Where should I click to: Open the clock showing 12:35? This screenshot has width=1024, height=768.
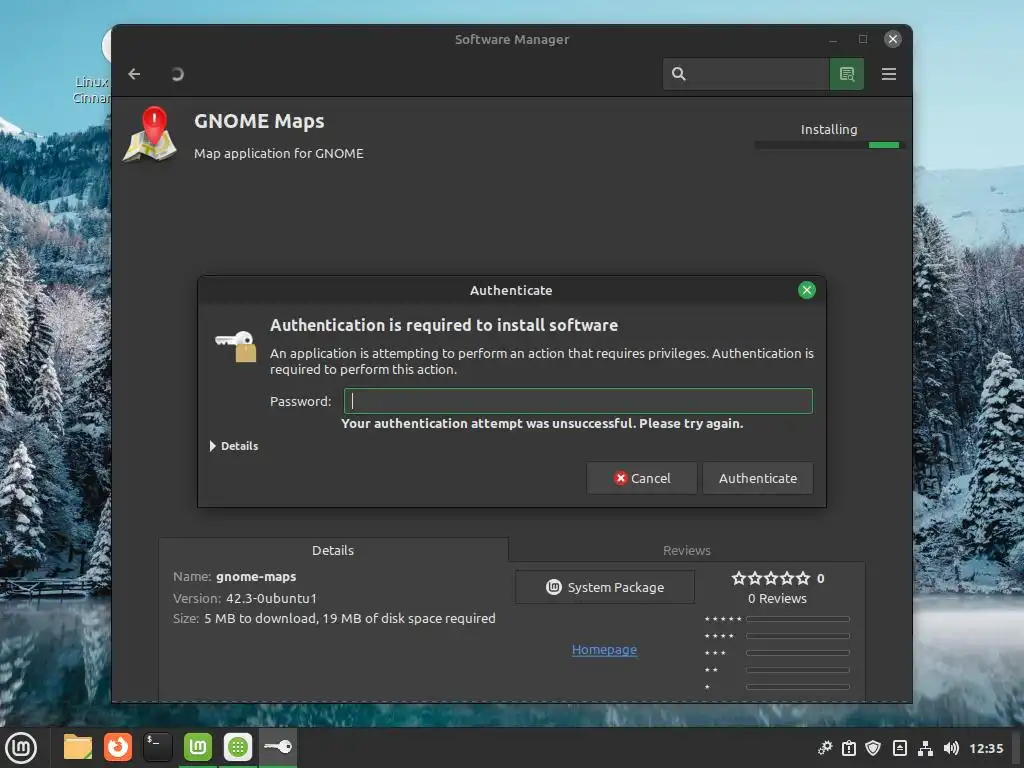tap(986, 748)
